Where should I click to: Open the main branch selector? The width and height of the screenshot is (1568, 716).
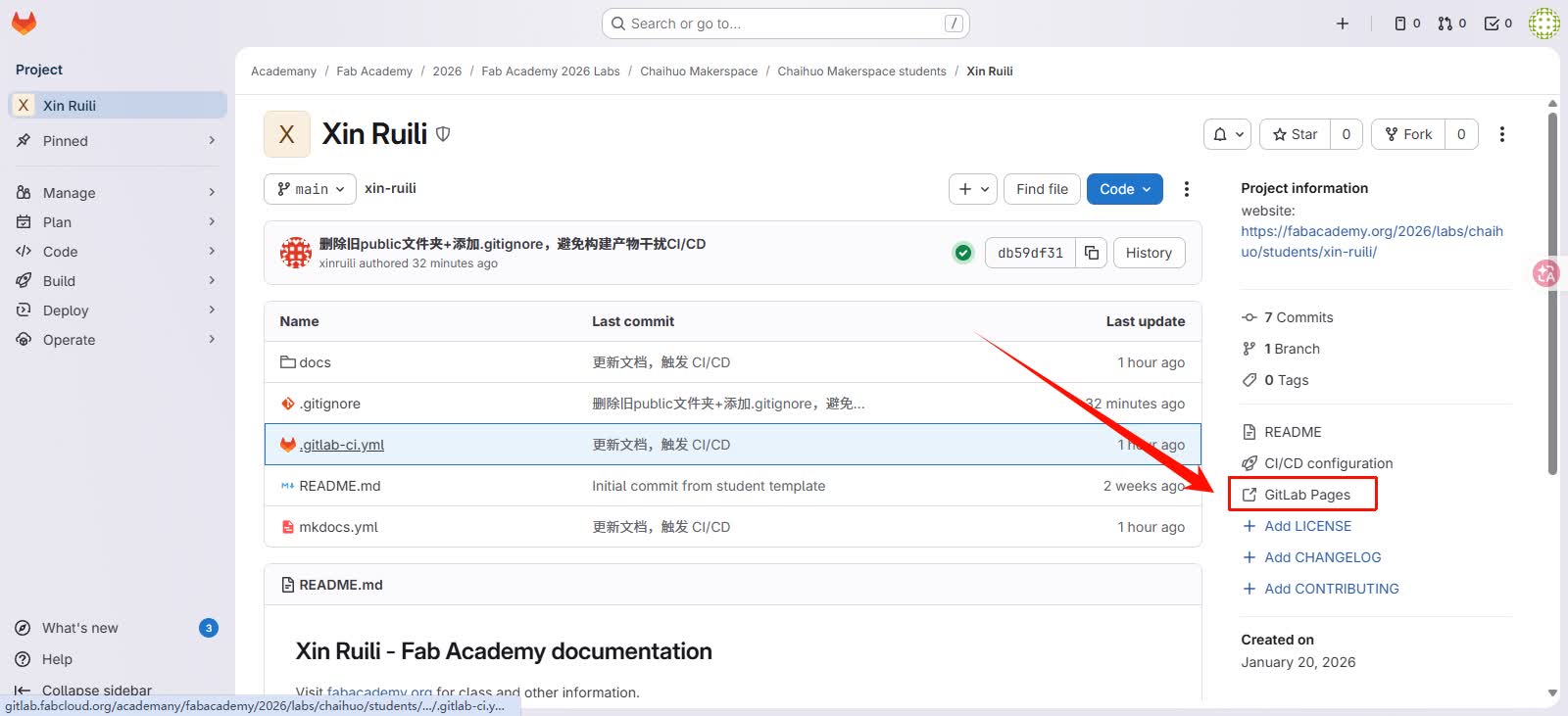pyautogui.click(x=310, y=189)
